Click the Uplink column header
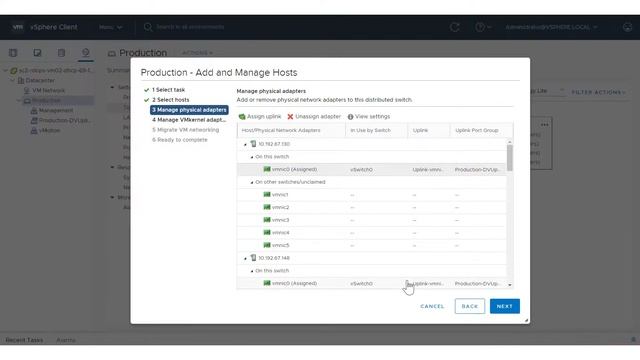Viewport: 640px width, 360px height. tap(429, 130)
